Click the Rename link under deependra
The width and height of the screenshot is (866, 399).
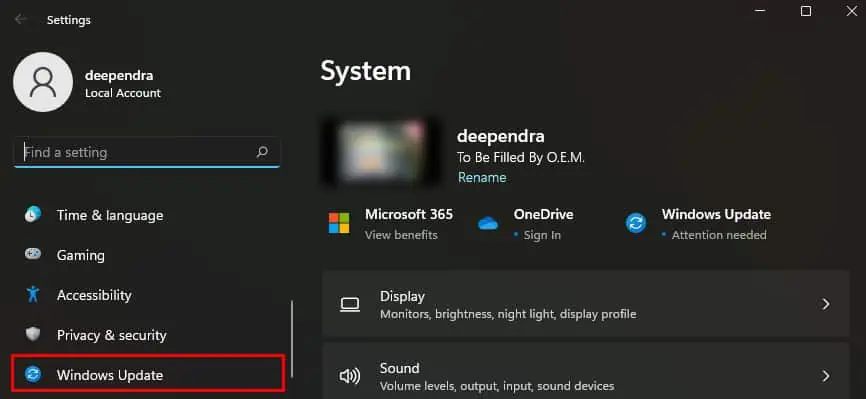click(482, 177)
